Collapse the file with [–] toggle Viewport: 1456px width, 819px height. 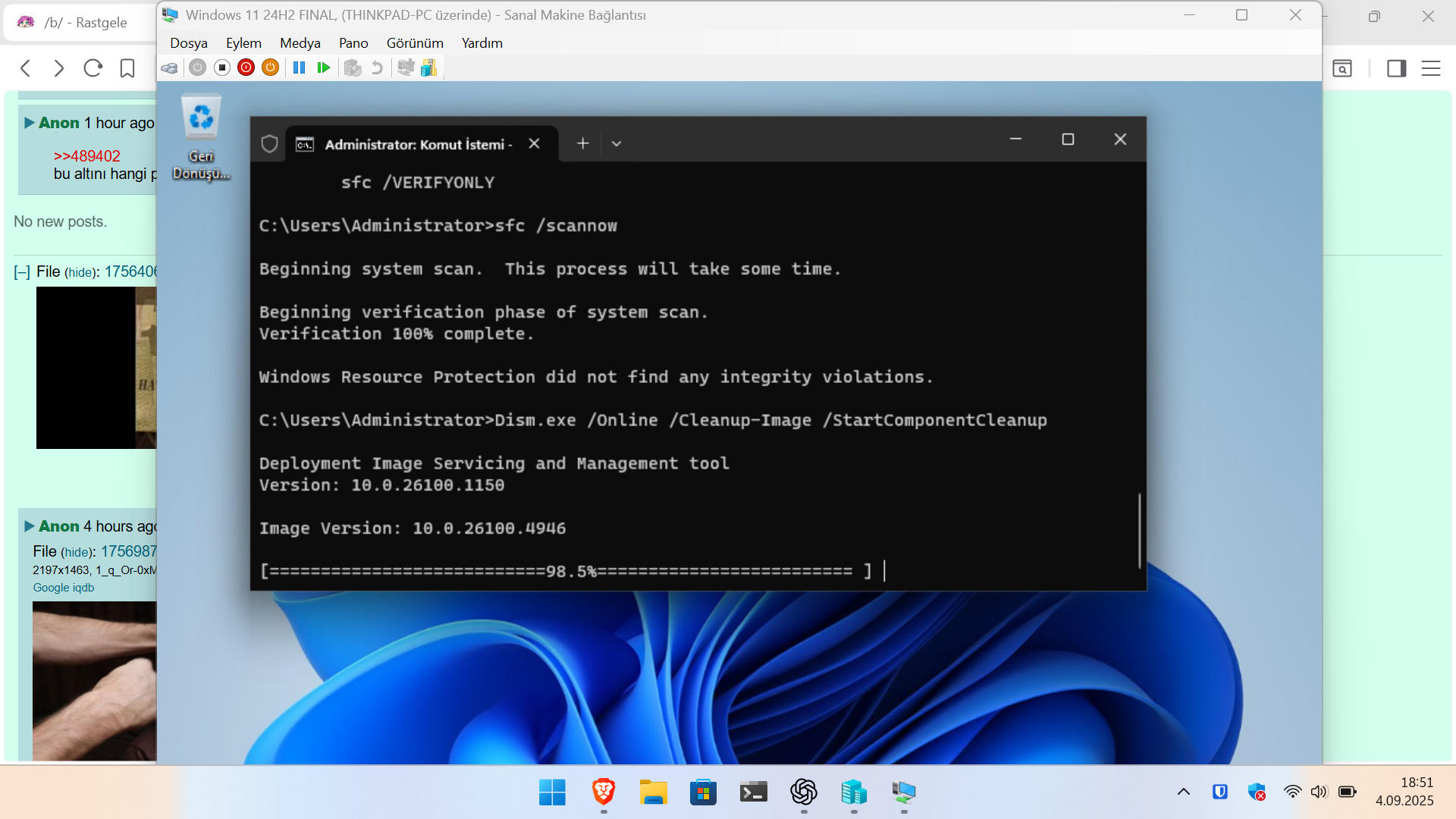[x=22, y=272]
